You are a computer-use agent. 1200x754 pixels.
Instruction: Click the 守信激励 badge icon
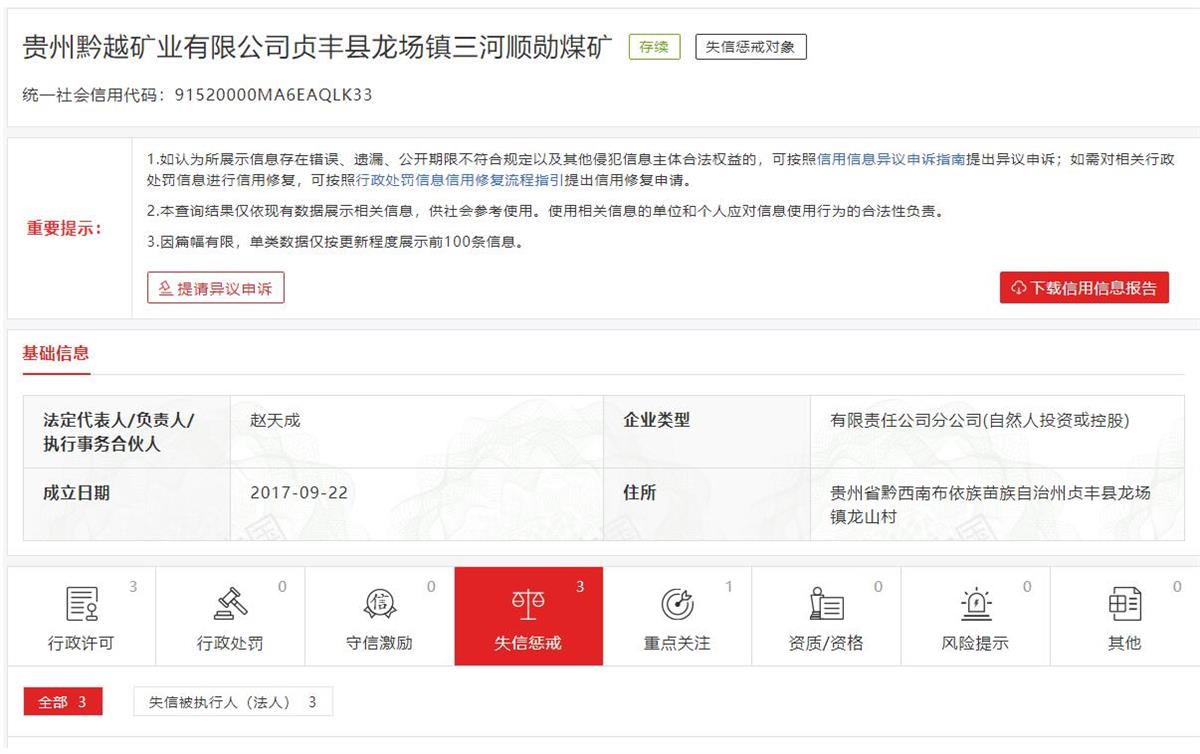point(379,604)
